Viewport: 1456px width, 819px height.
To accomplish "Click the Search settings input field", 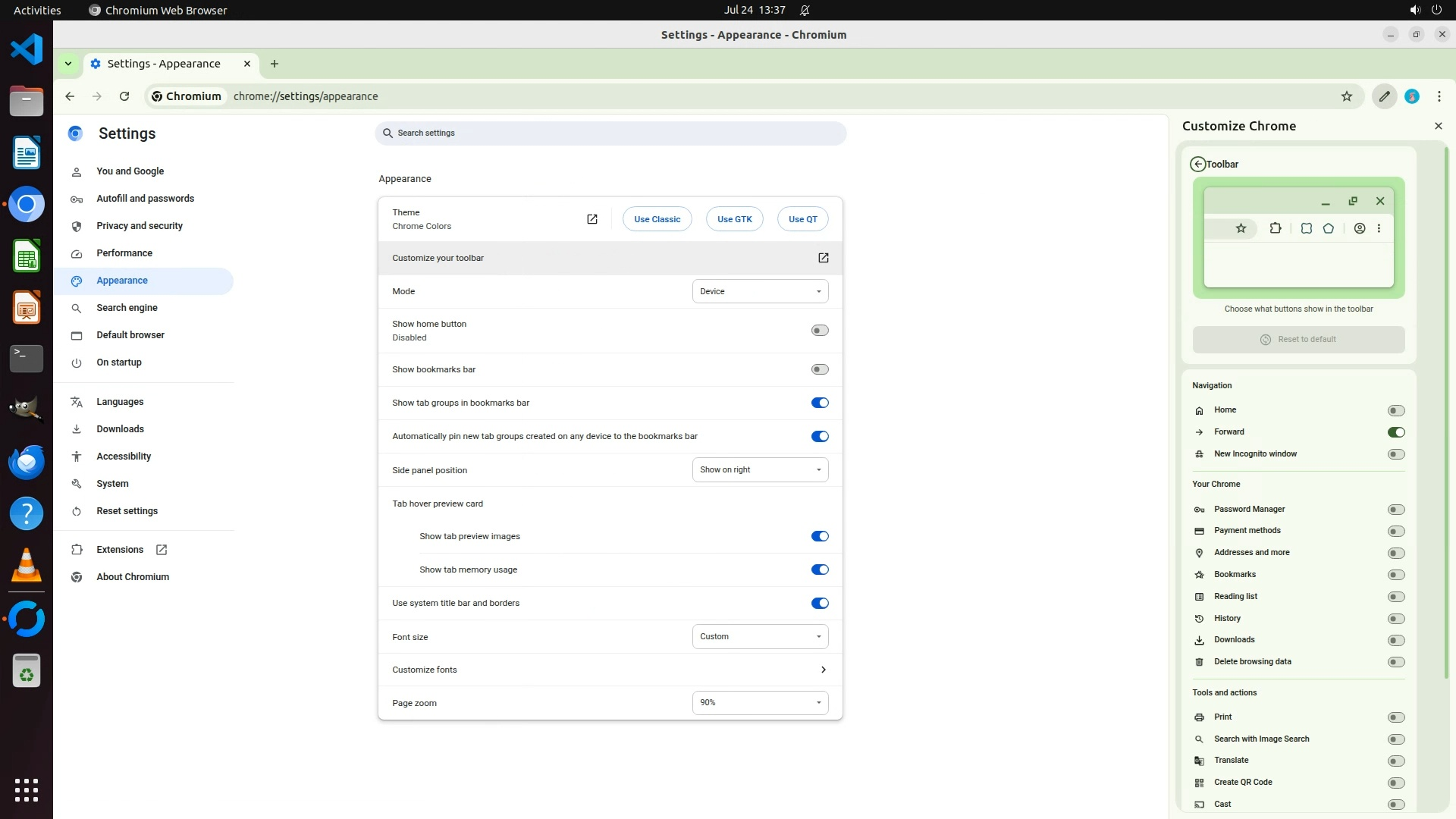I will click(610, 133).
